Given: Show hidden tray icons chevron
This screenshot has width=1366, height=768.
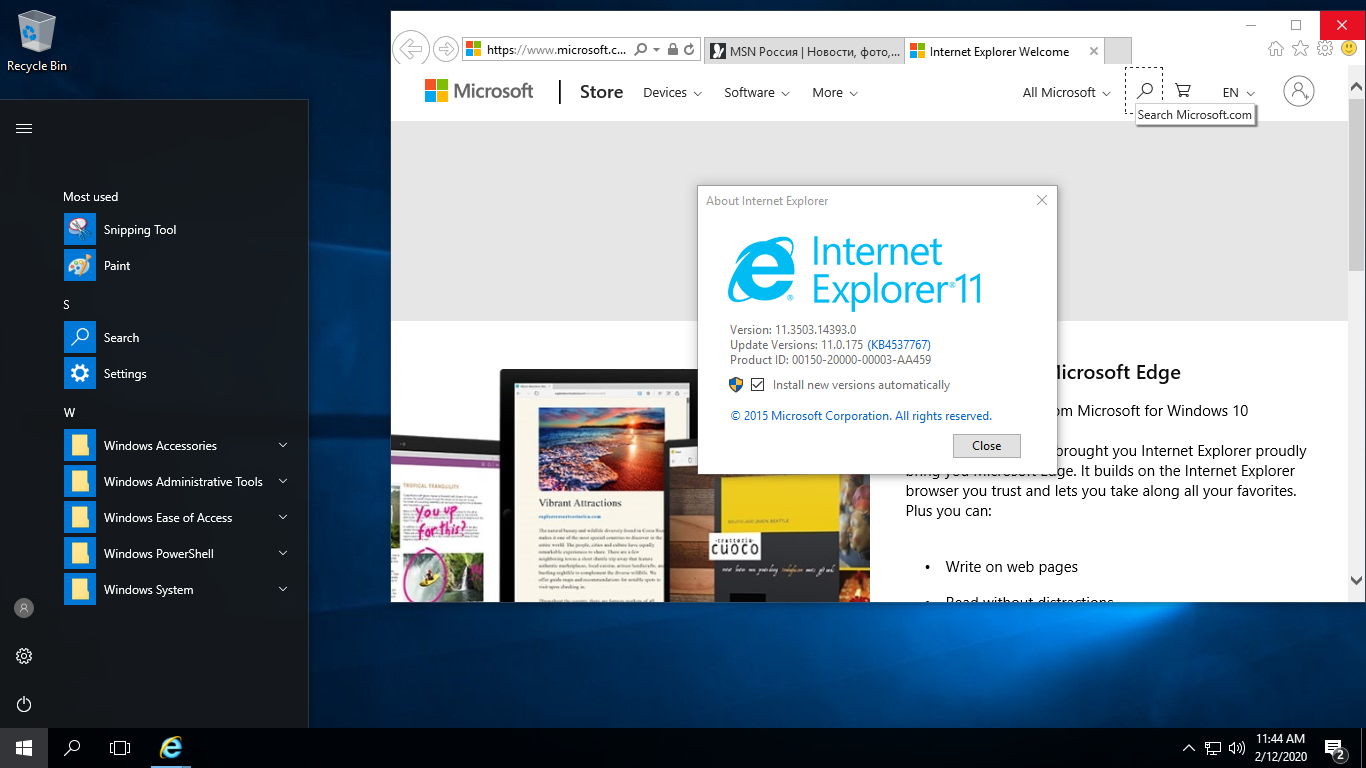Looking at the screenshot, I should [1189, 748].
